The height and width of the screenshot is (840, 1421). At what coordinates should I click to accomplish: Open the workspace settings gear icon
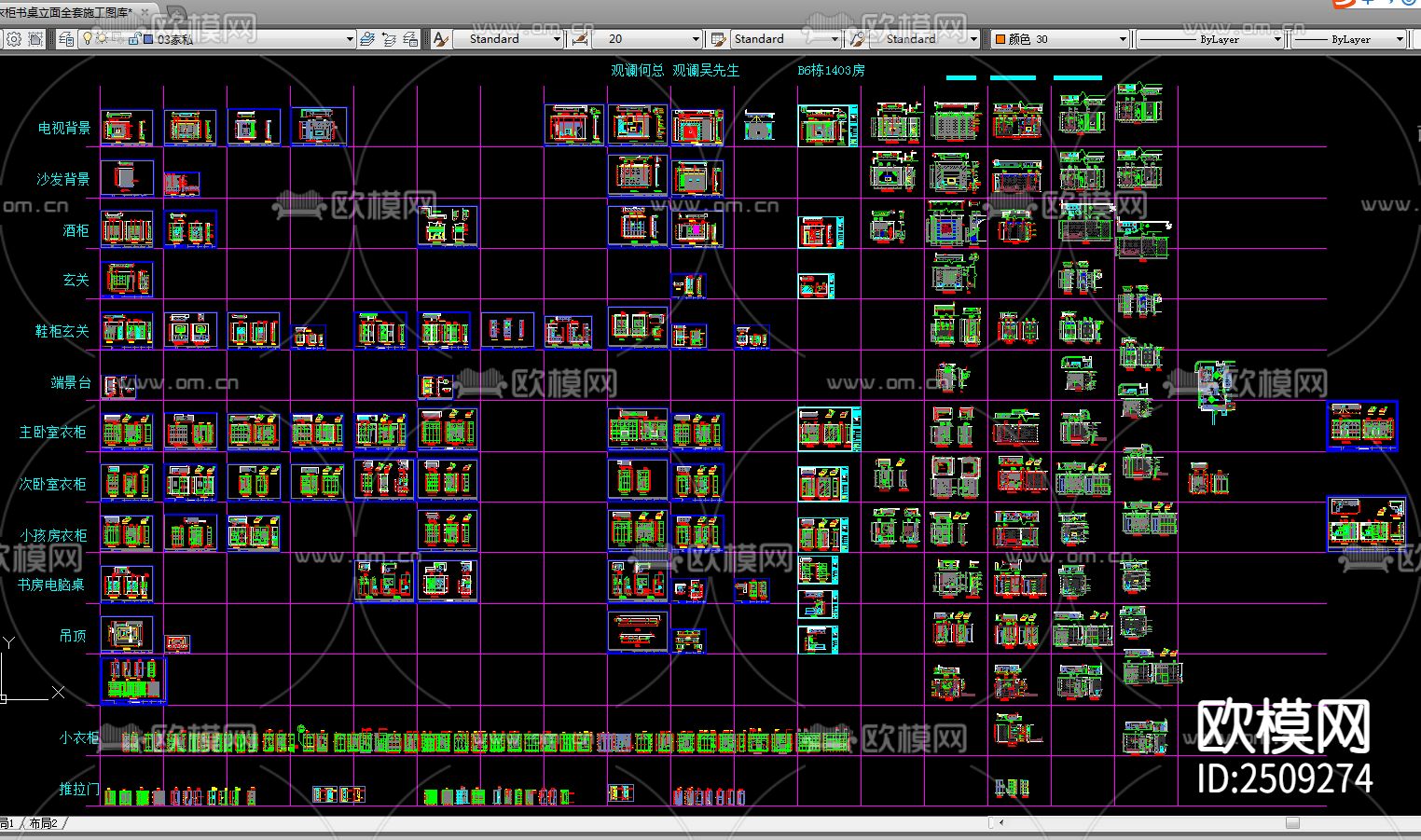click(13, 39)
